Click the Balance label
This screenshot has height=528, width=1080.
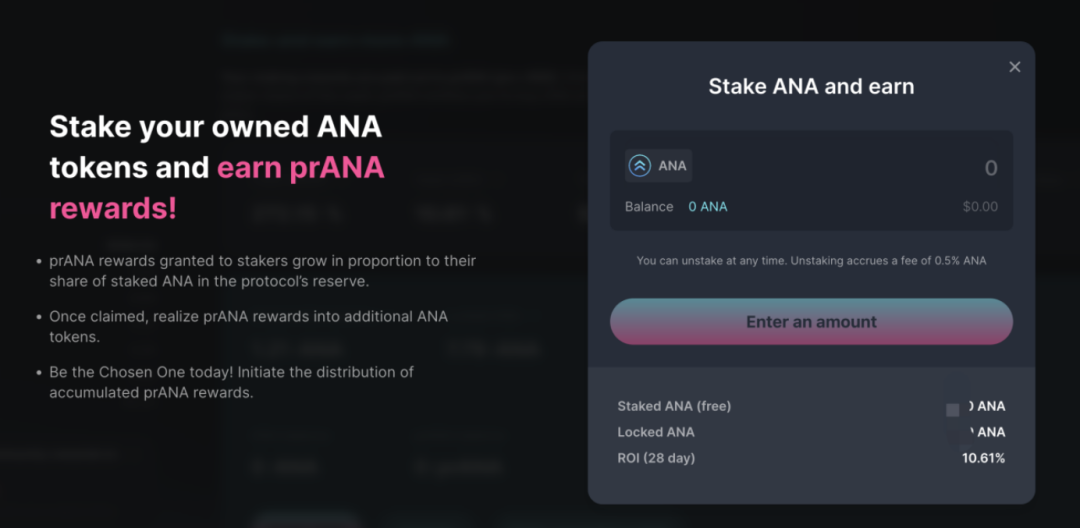pos(649,207)
